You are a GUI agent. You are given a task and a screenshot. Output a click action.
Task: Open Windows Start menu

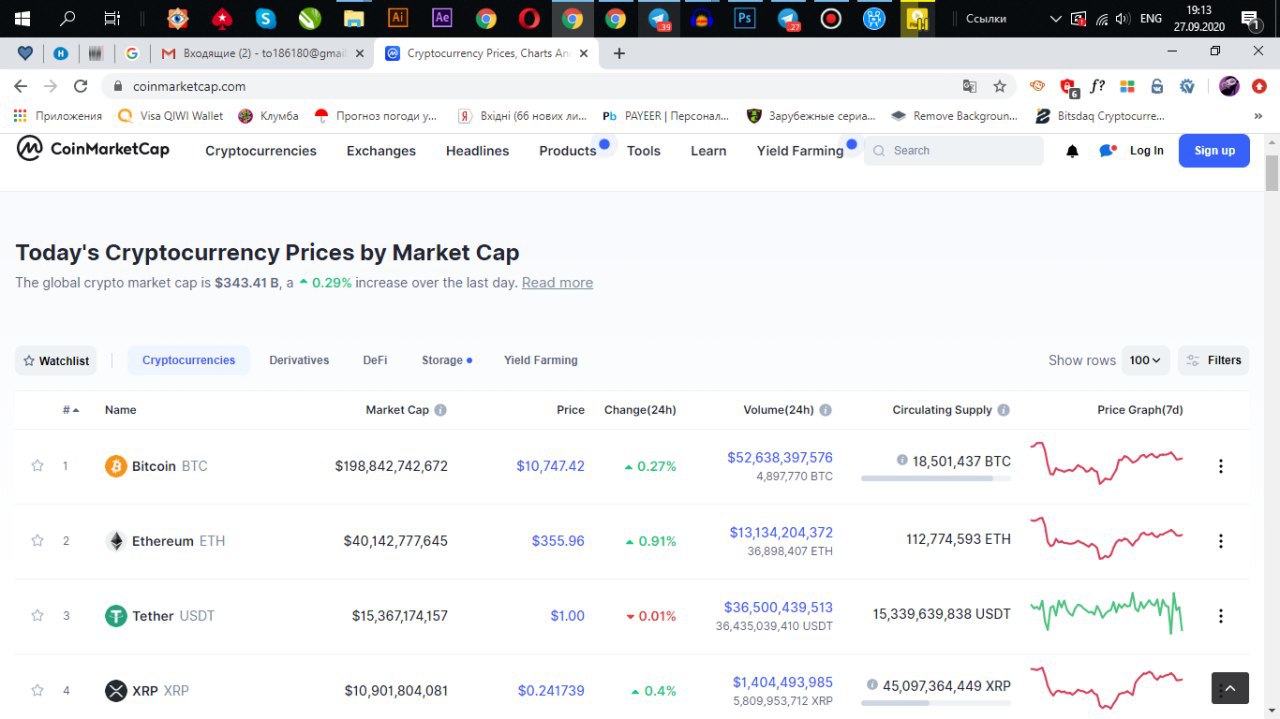pos(22,18)
